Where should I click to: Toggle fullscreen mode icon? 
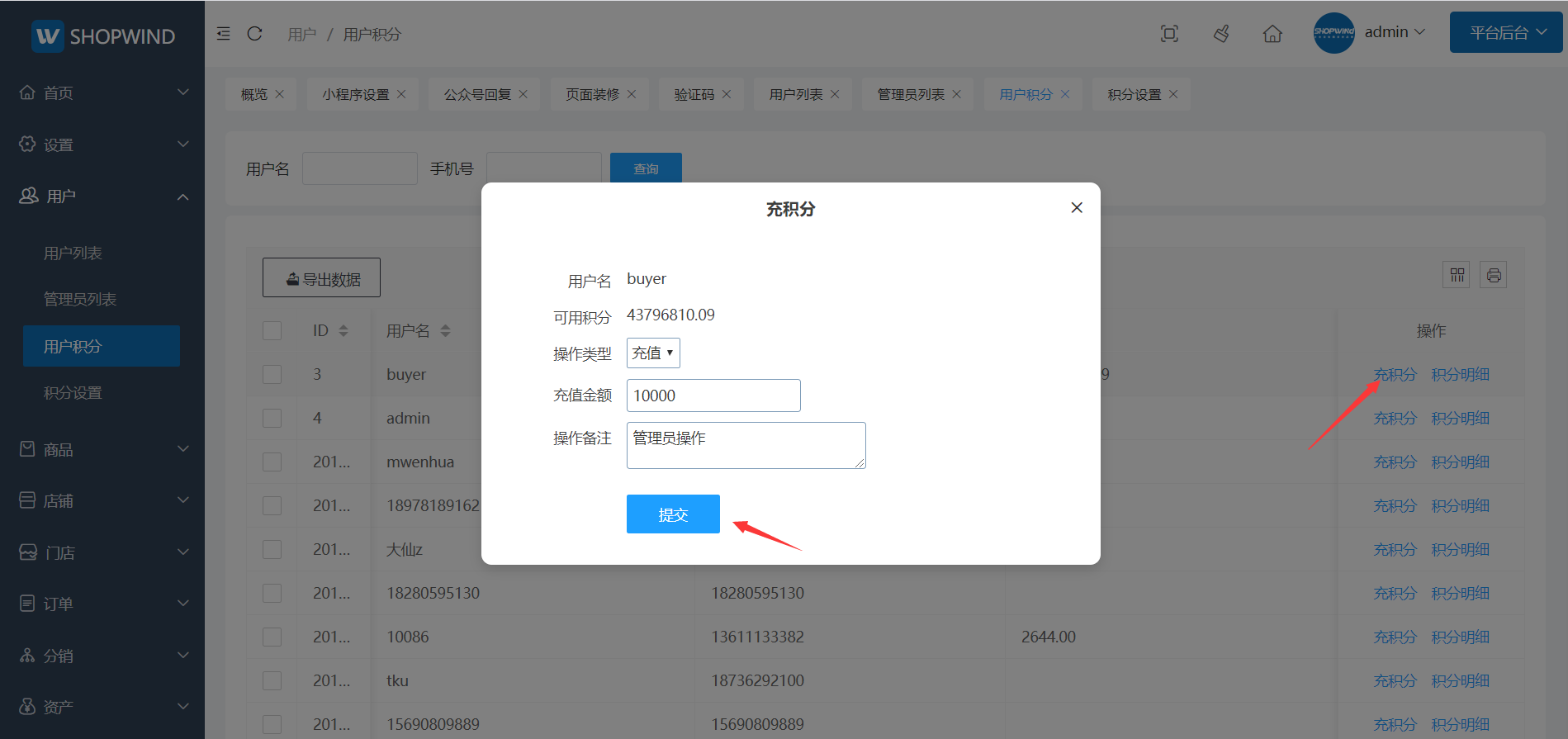click(1169, 34)
